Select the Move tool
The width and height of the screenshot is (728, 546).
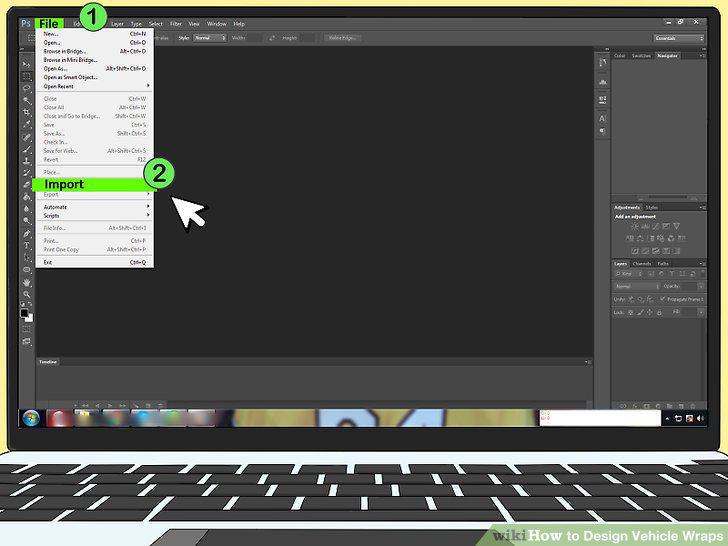26,64
